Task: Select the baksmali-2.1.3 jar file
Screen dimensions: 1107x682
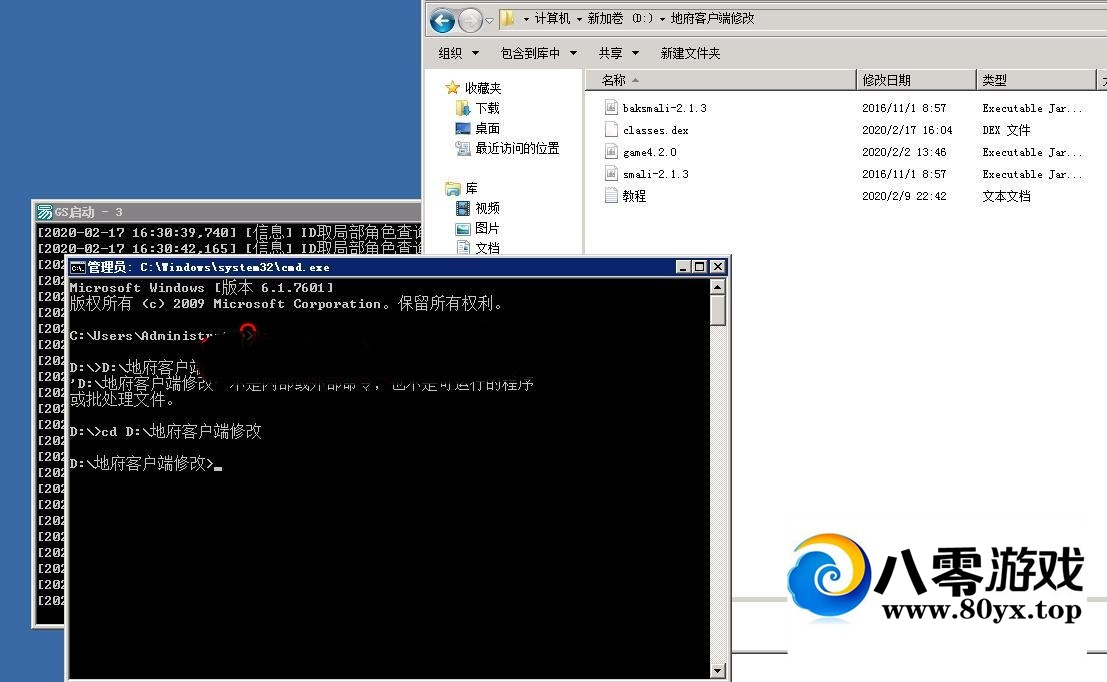Action: (665, 108)
